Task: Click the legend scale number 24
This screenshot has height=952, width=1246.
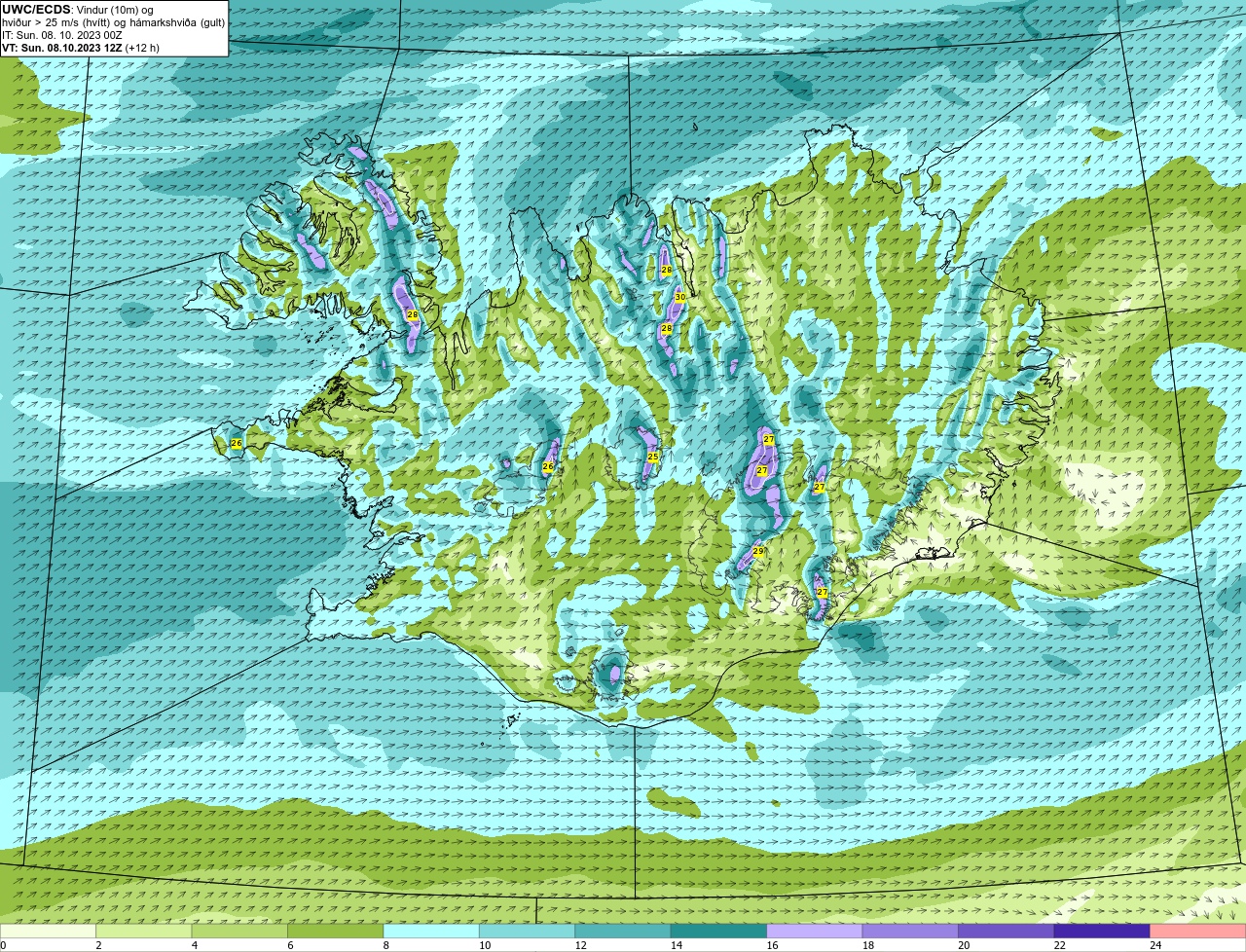Action: pyautogui.click(x=1155, y=945)
